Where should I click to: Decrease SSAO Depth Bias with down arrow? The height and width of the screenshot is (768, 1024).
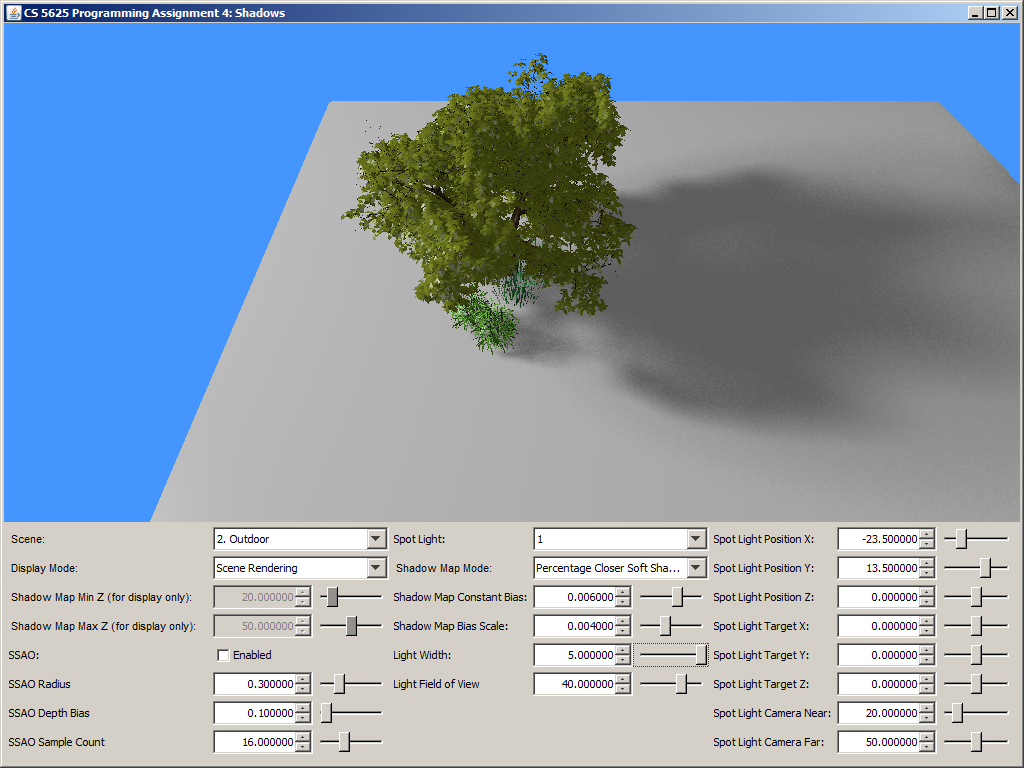(x=304, y=719)
